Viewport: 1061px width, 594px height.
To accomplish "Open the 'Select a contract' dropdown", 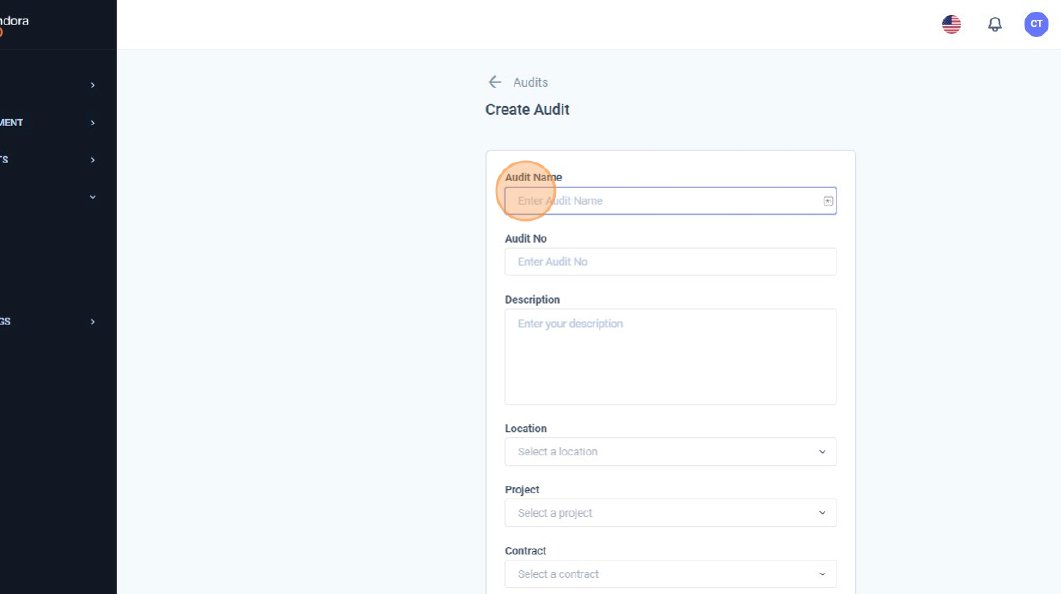I will (x=670, y=574).
